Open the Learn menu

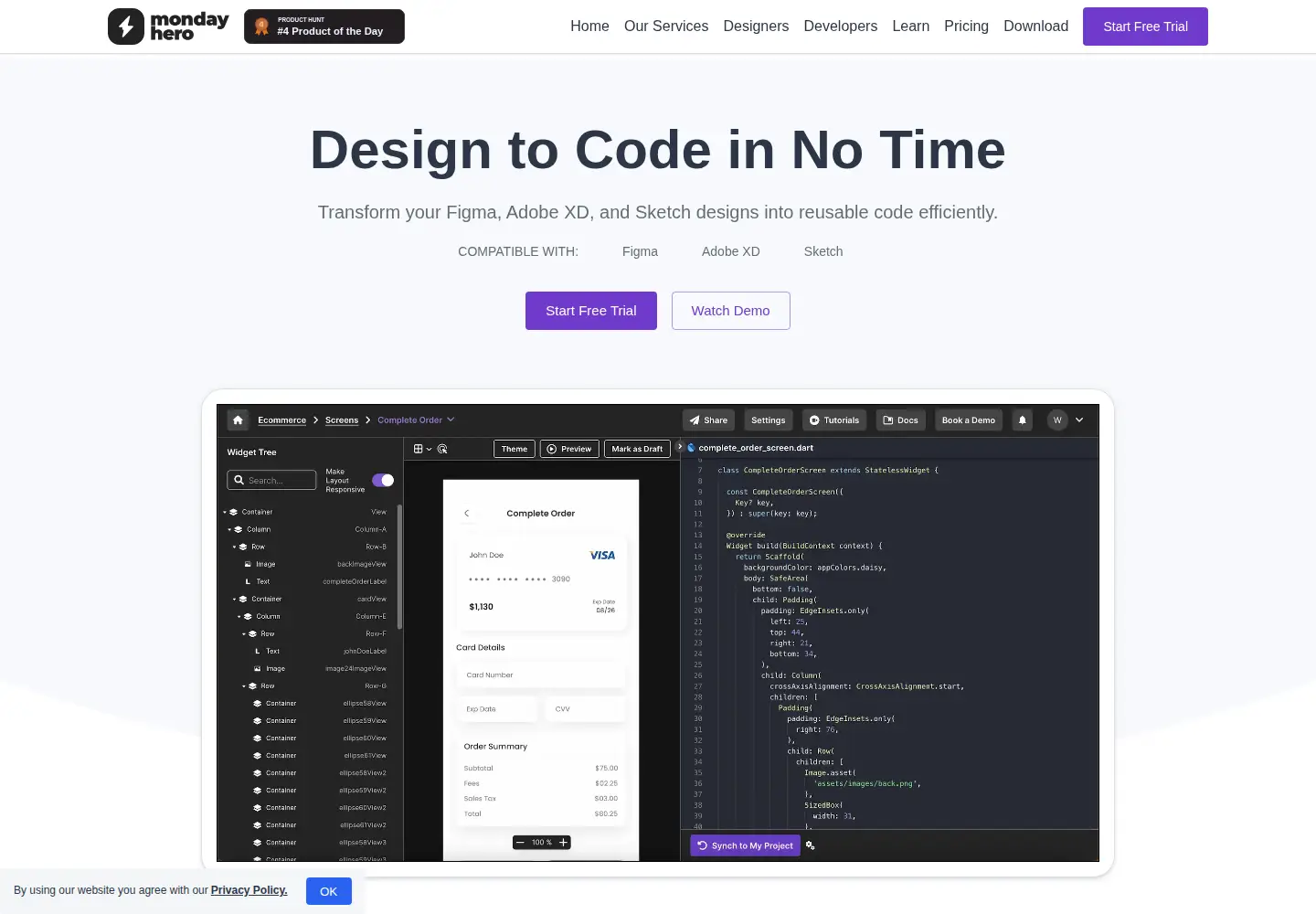point(911,27)
